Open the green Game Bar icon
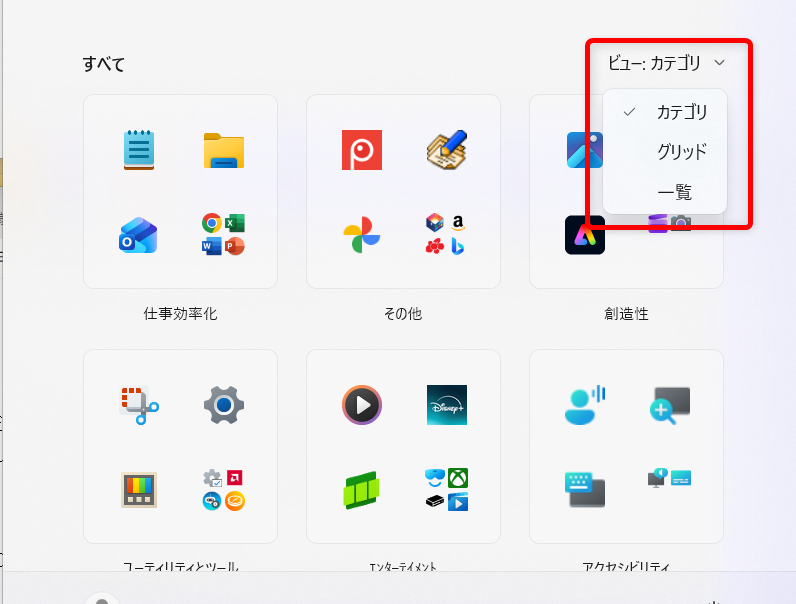796x604 pixels. coord(361,490)
